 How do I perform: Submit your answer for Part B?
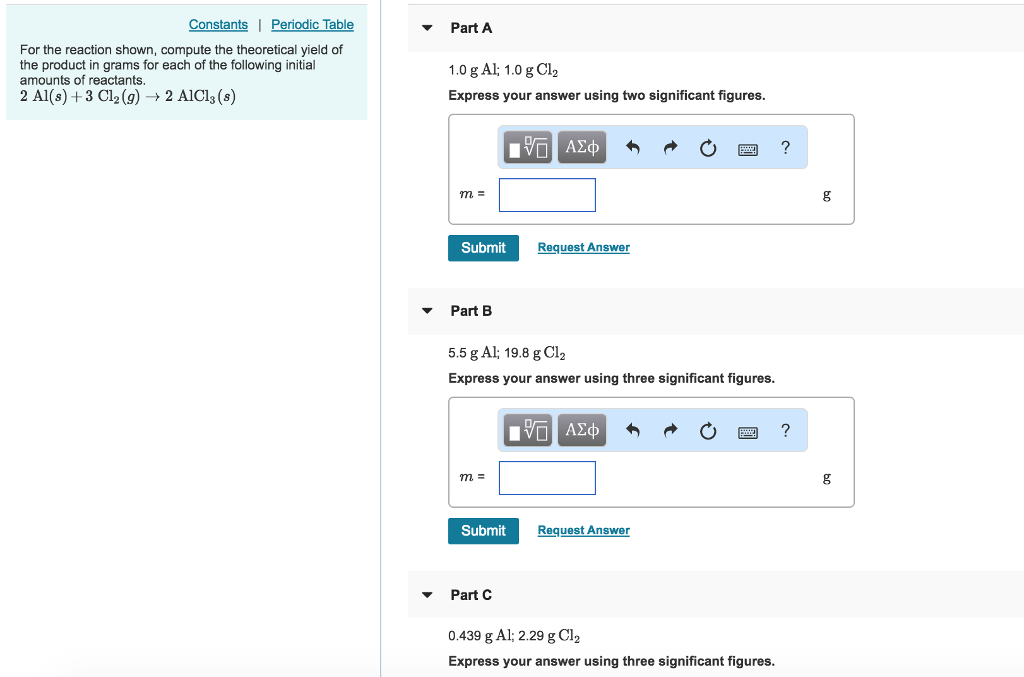(483, 530)
